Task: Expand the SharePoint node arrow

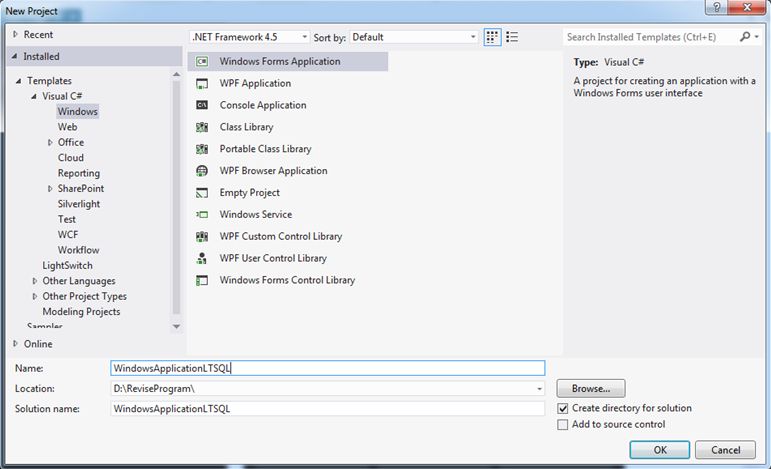Action: [x=50, y=189]
